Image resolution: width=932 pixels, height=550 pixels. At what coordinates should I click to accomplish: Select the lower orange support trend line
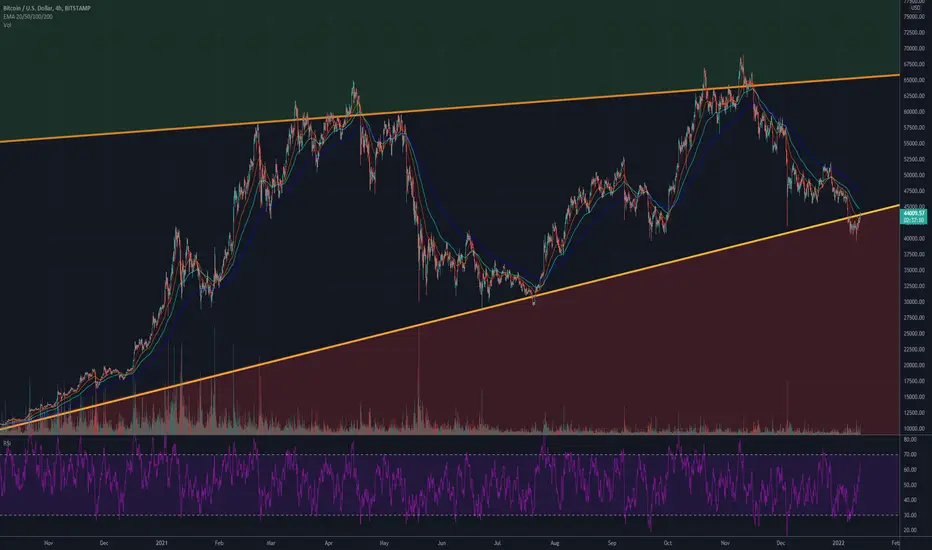click(449, 316)
